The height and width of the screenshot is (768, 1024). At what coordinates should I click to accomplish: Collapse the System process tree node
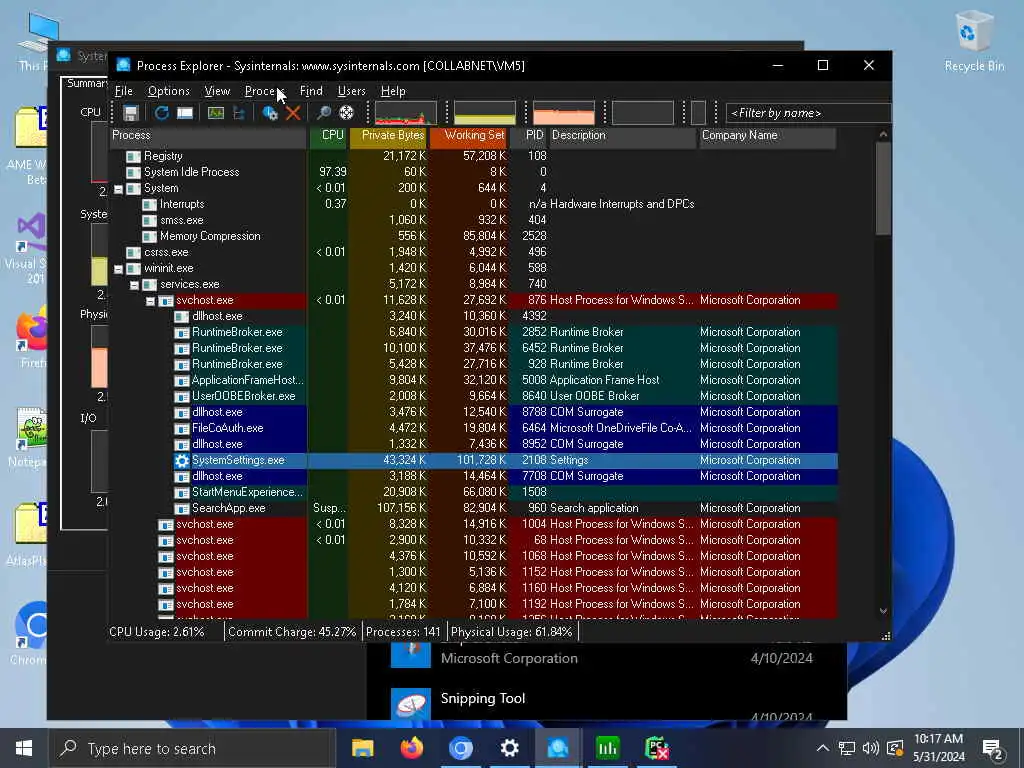118,189
